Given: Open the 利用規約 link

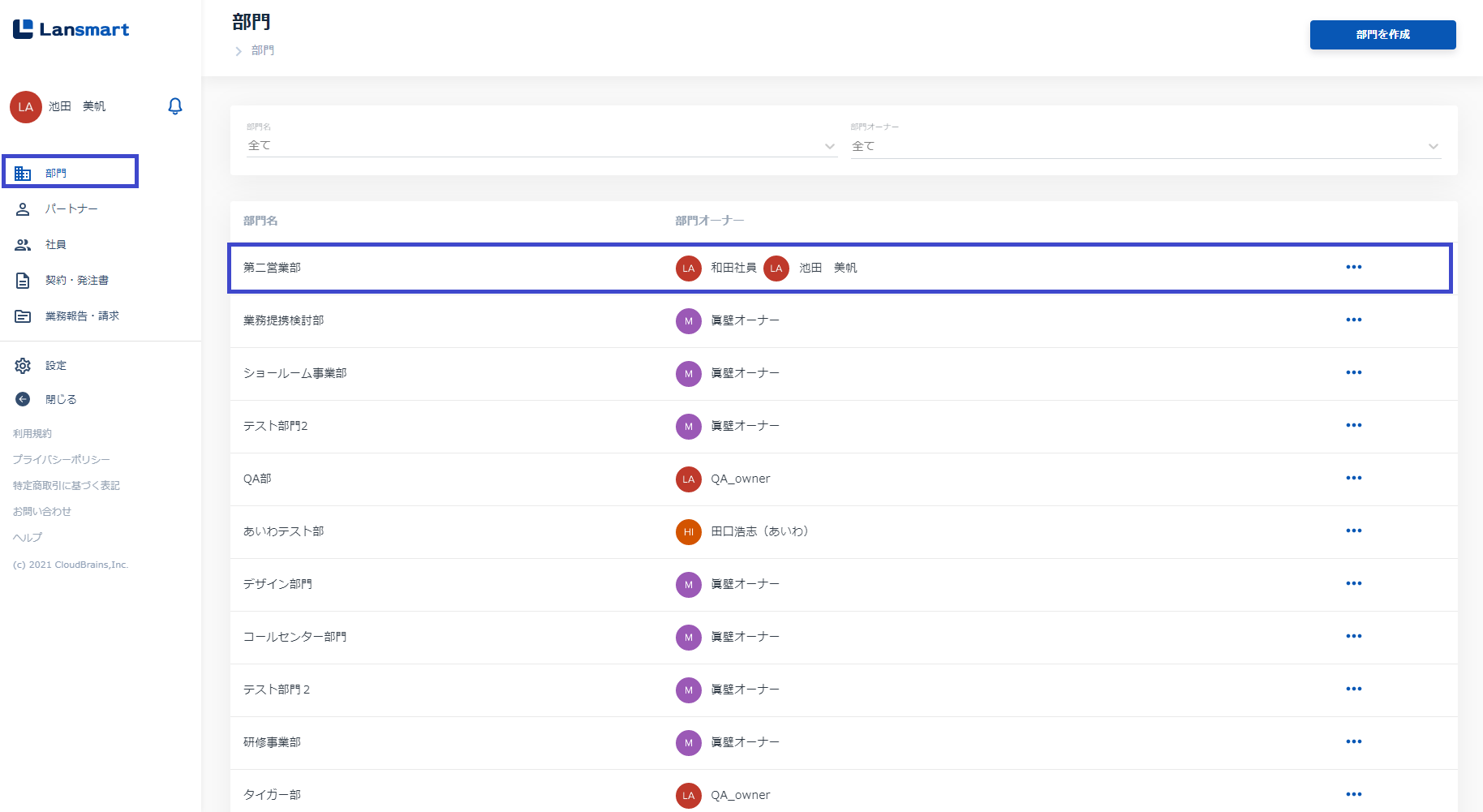Looking at the screenshot, I should [x=32, y=434].
